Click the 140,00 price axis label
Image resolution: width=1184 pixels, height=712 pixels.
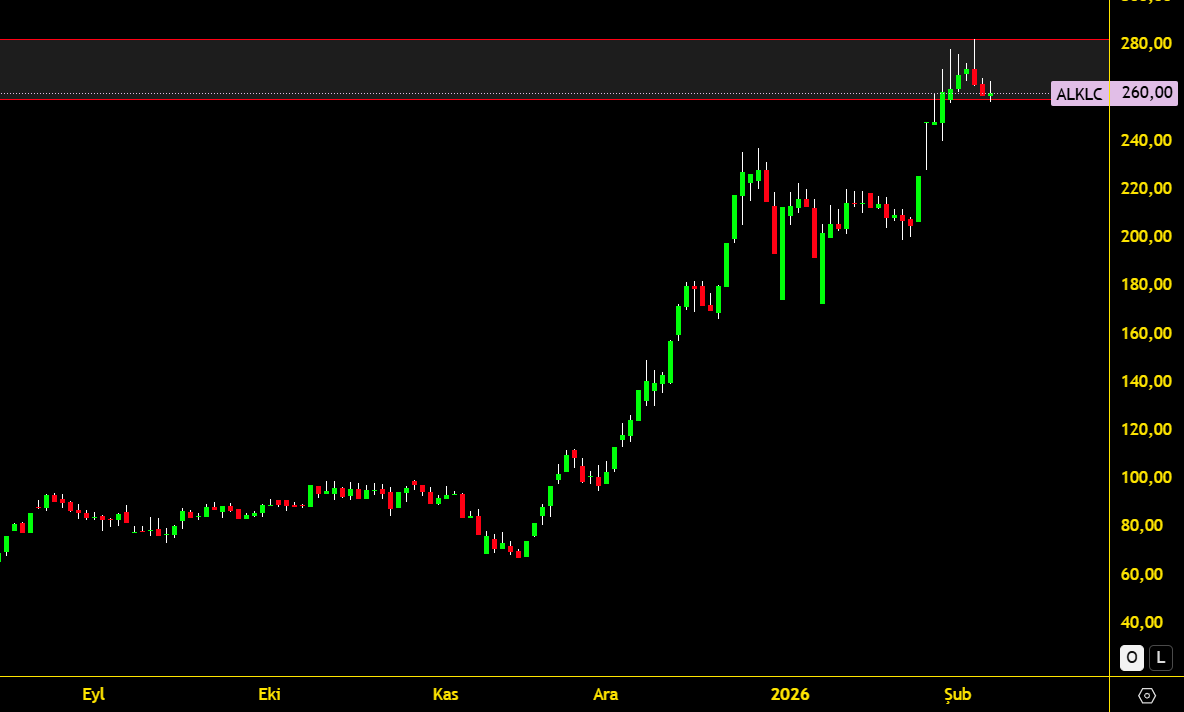point(1146,381)
